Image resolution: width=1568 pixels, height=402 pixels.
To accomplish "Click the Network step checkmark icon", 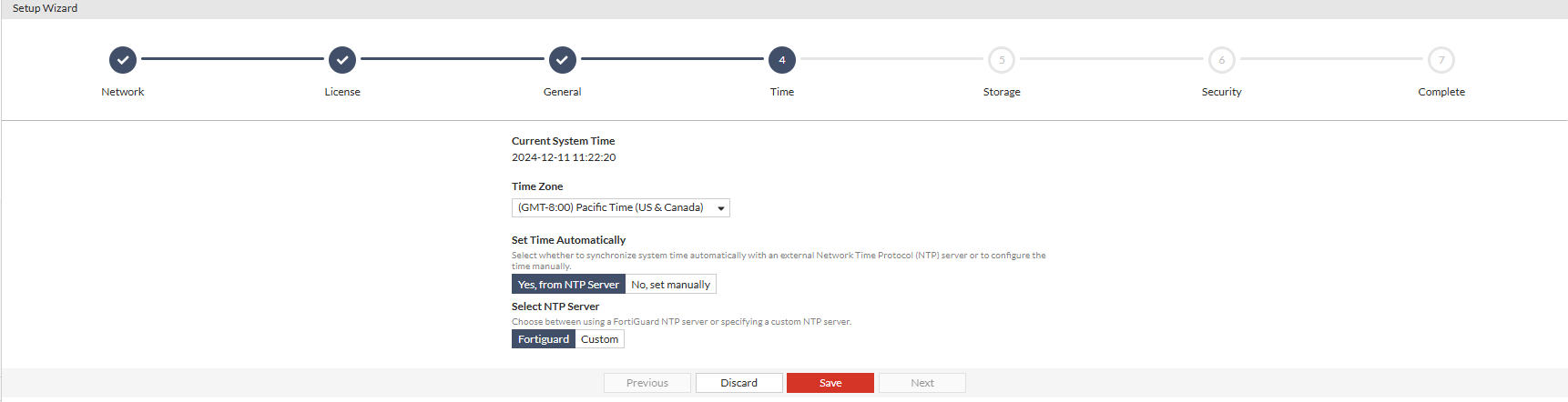I will 123,60.
